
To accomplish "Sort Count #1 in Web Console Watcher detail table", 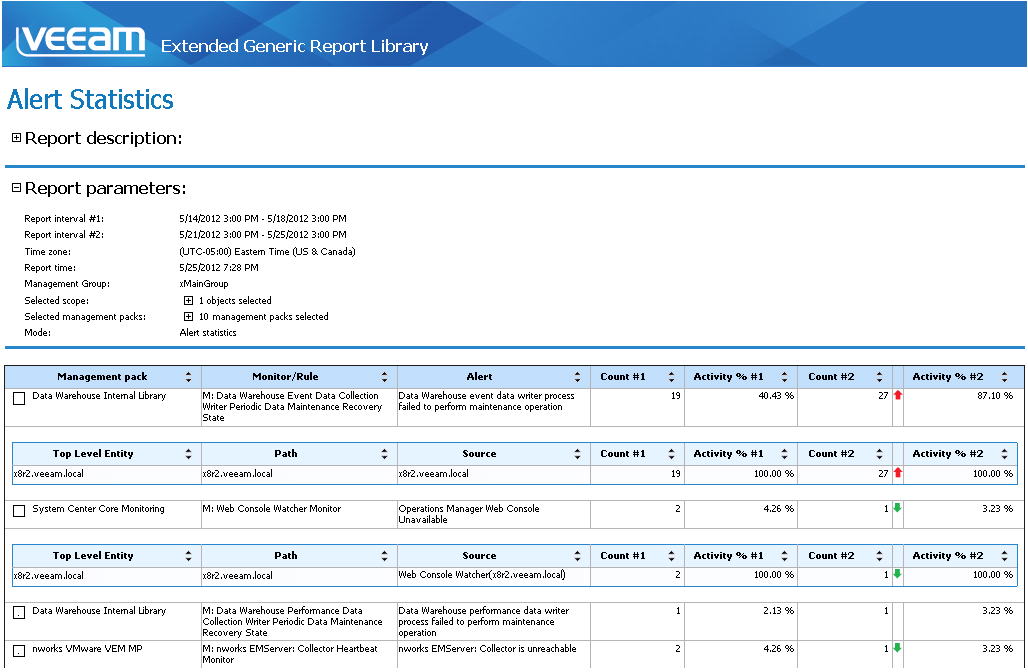I will [671, 556].
